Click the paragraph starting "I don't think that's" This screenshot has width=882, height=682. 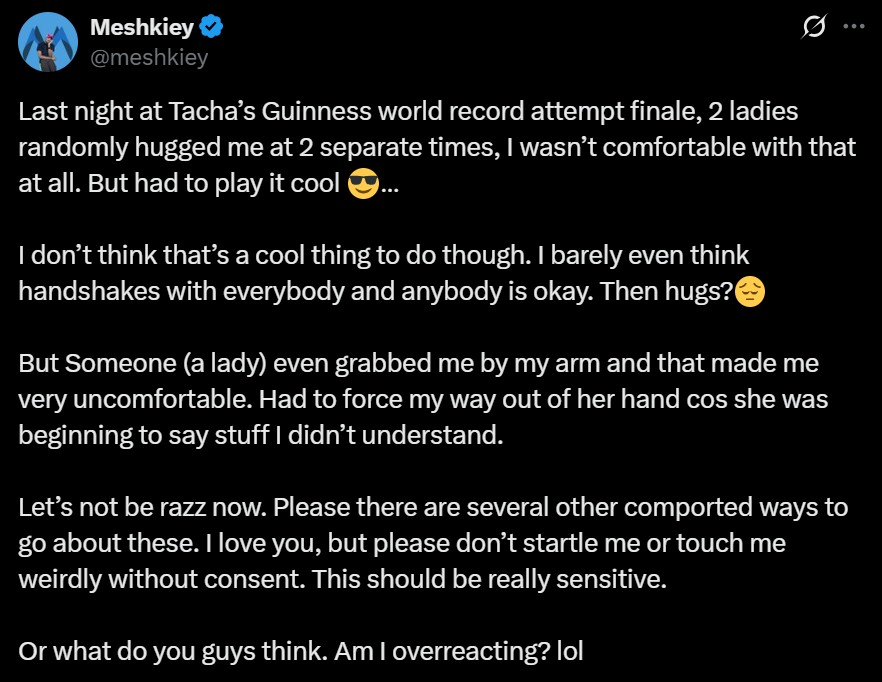pos(390,274)
